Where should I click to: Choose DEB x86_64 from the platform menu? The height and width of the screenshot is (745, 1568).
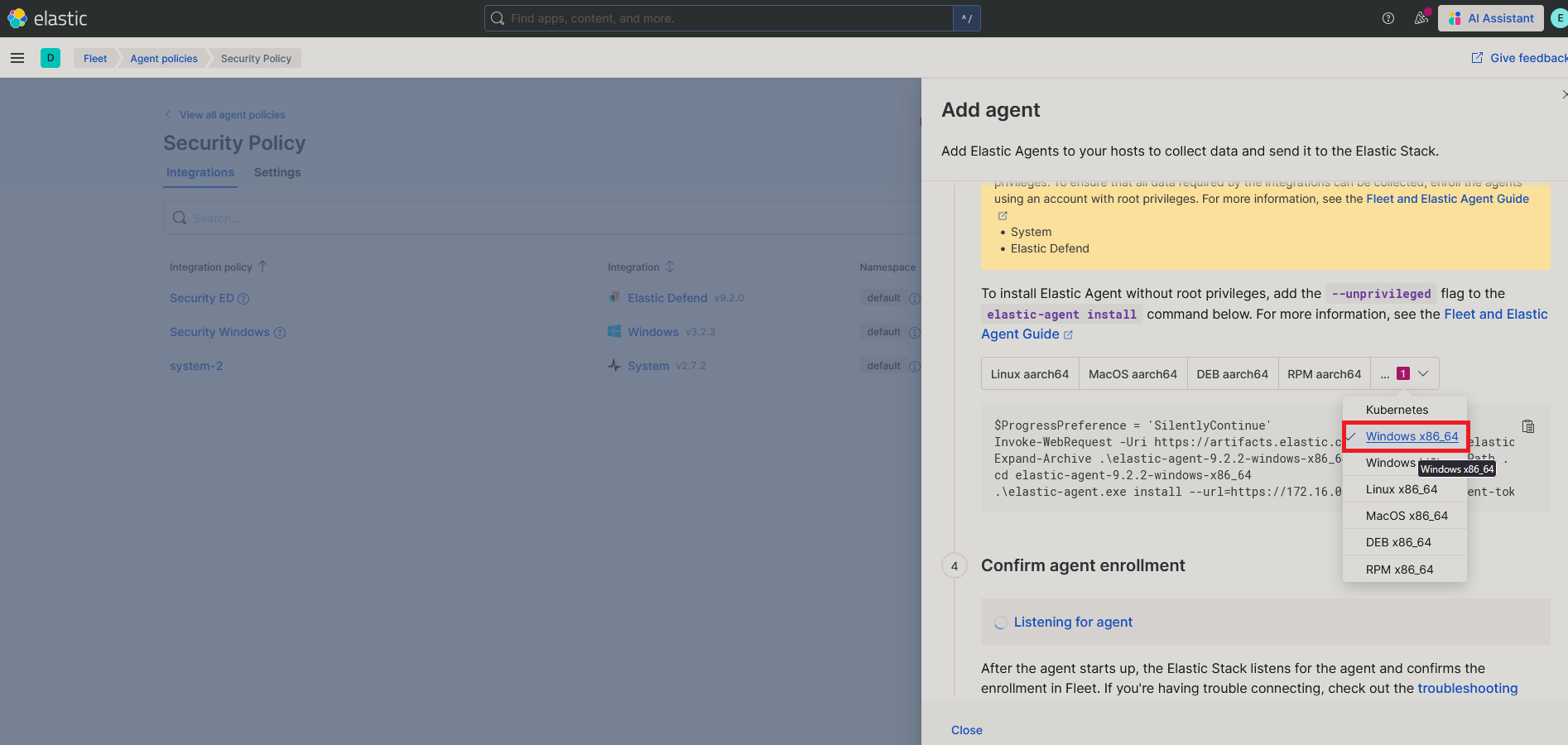(1405, 542)
